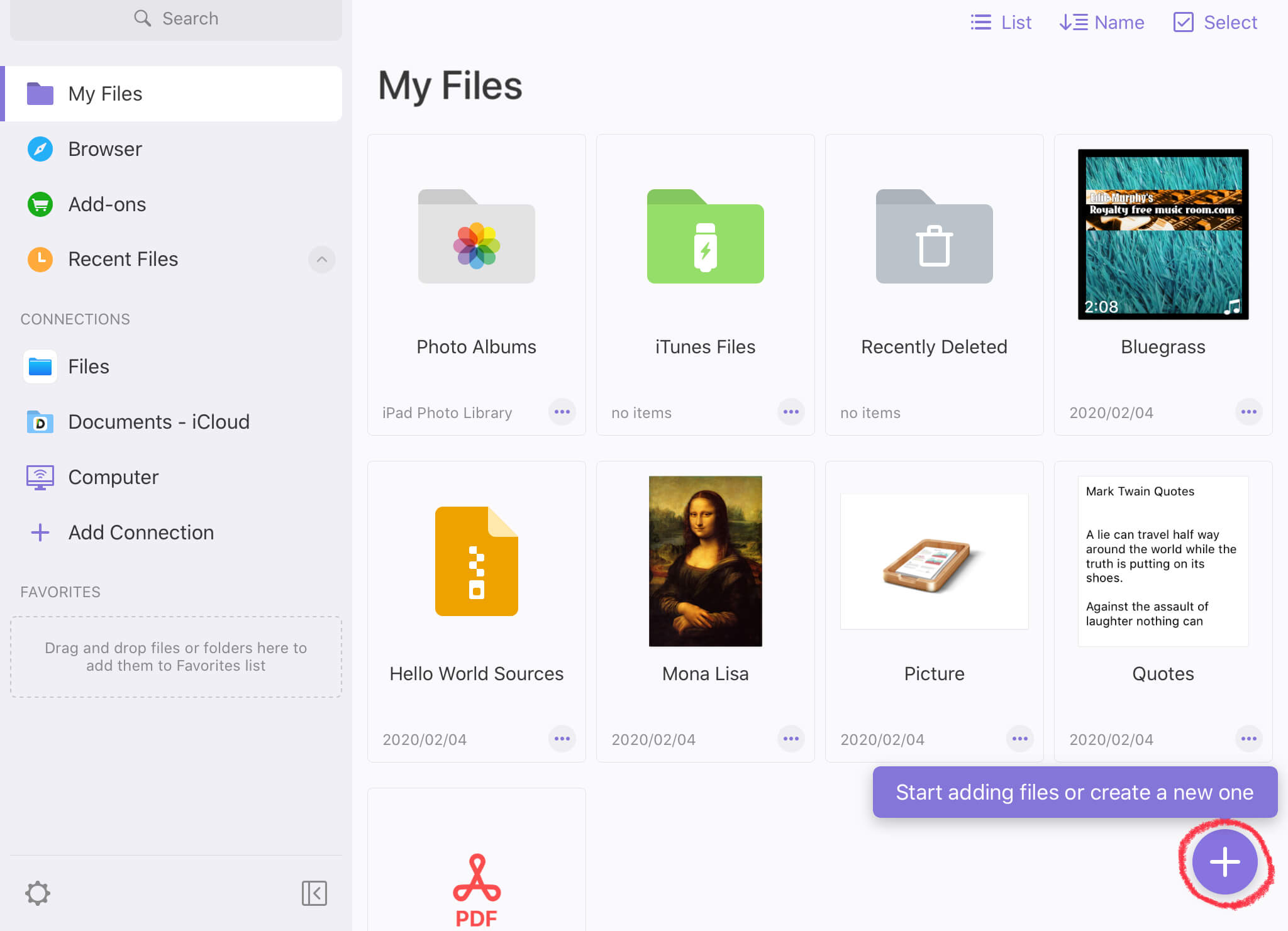Viewport: 1288px width, 931px height.
Task: Tap the purple plus add button
Action: tap(1224, 861)
